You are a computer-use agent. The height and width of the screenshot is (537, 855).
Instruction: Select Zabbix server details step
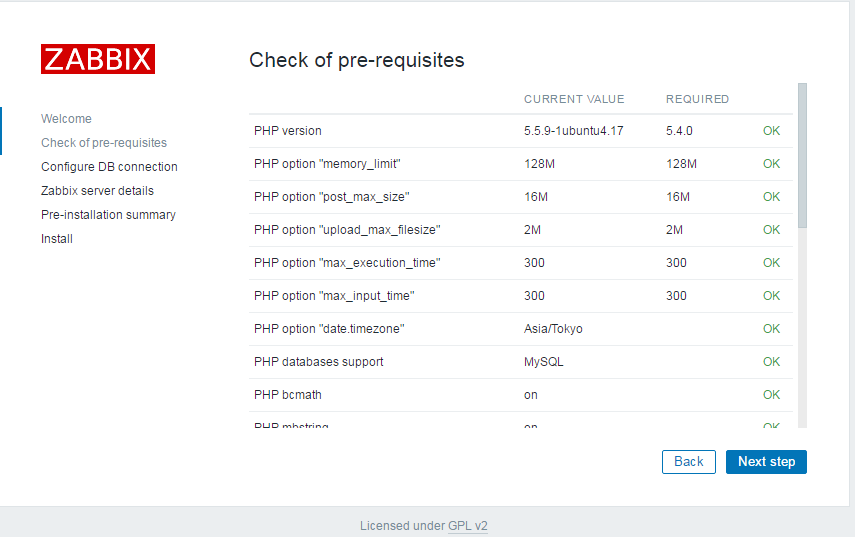[x=97, y=191]
